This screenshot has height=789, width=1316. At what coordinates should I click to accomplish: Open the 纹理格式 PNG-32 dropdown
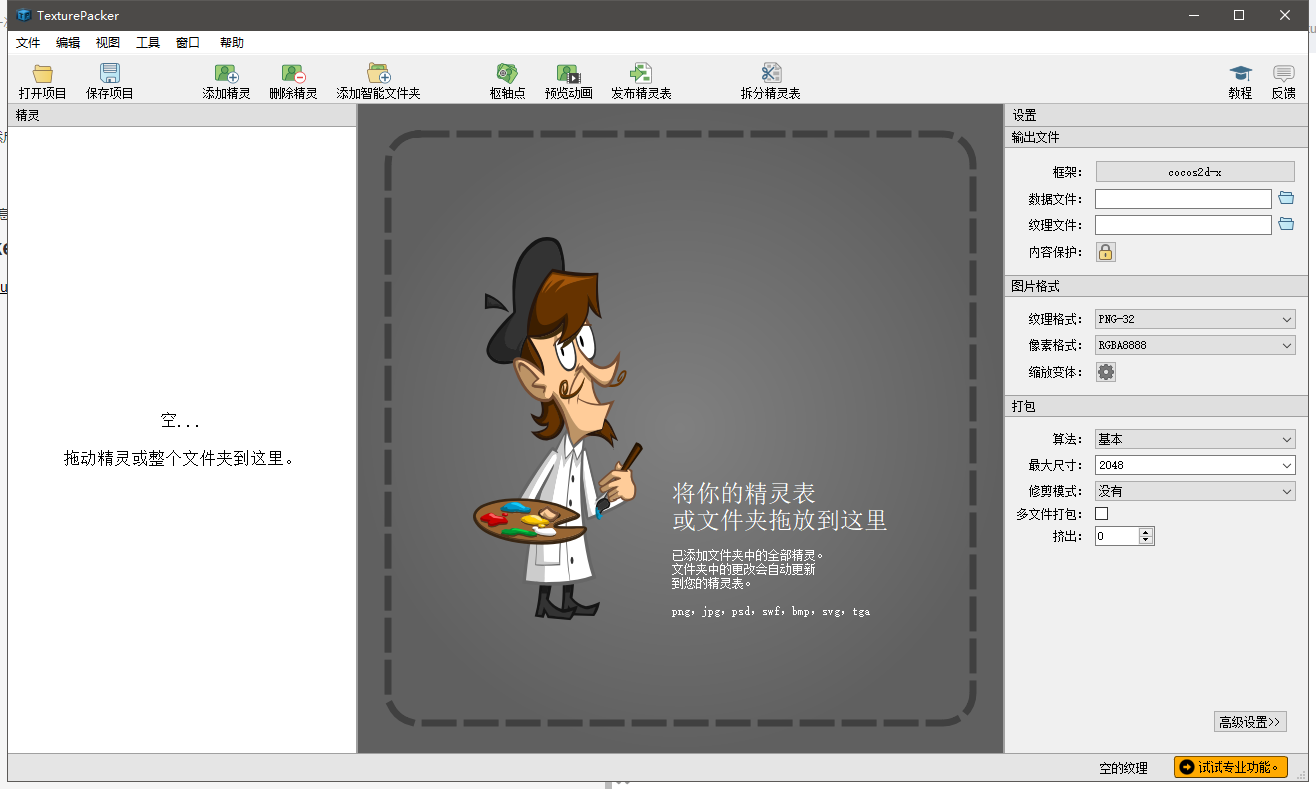1195,319
